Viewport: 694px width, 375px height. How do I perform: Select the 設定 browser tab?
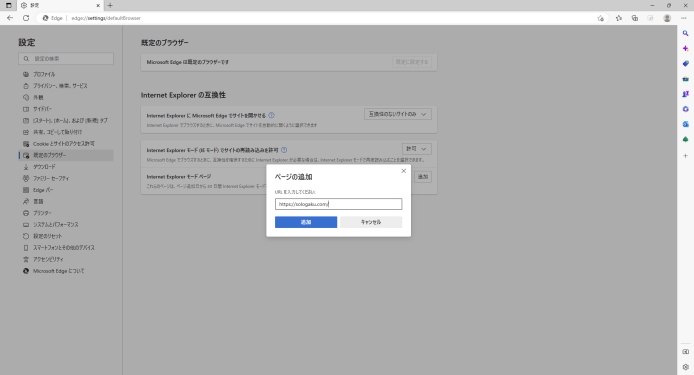[60, 5]
